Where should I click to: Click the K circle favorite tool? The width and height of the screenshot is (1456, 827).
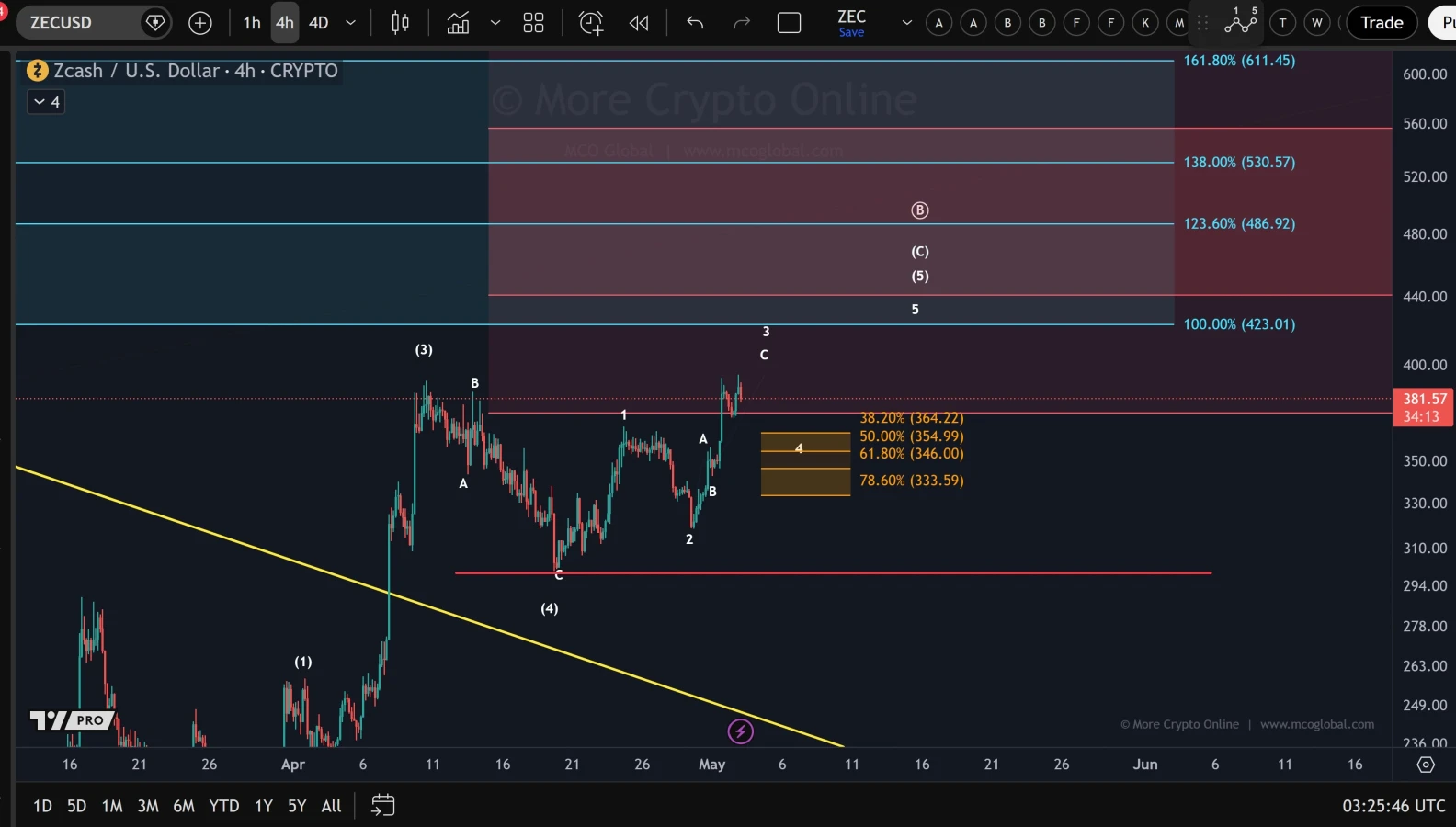click(1145, 23)
